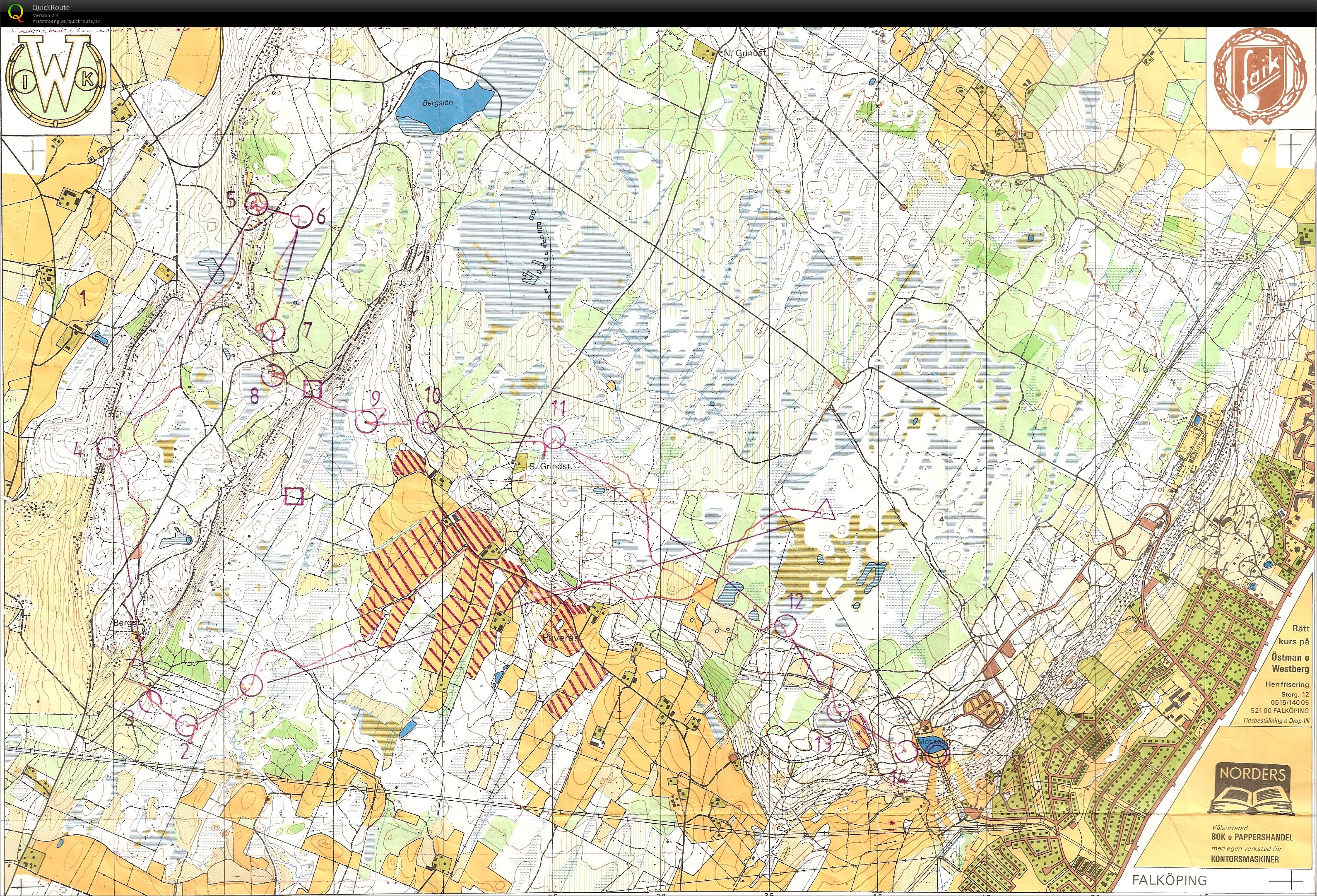Click the finish double circle marker
Screen dimensions: 1317x896
[938, 755]
